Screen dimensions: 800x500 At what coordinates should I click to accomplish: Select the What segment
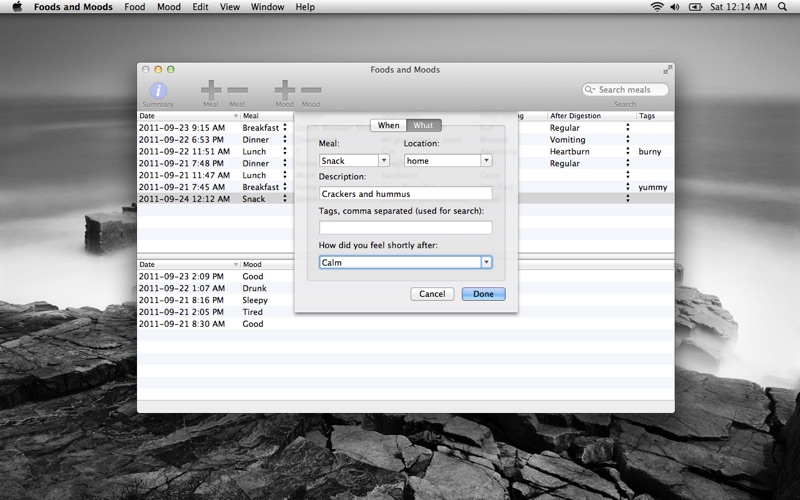423,125
